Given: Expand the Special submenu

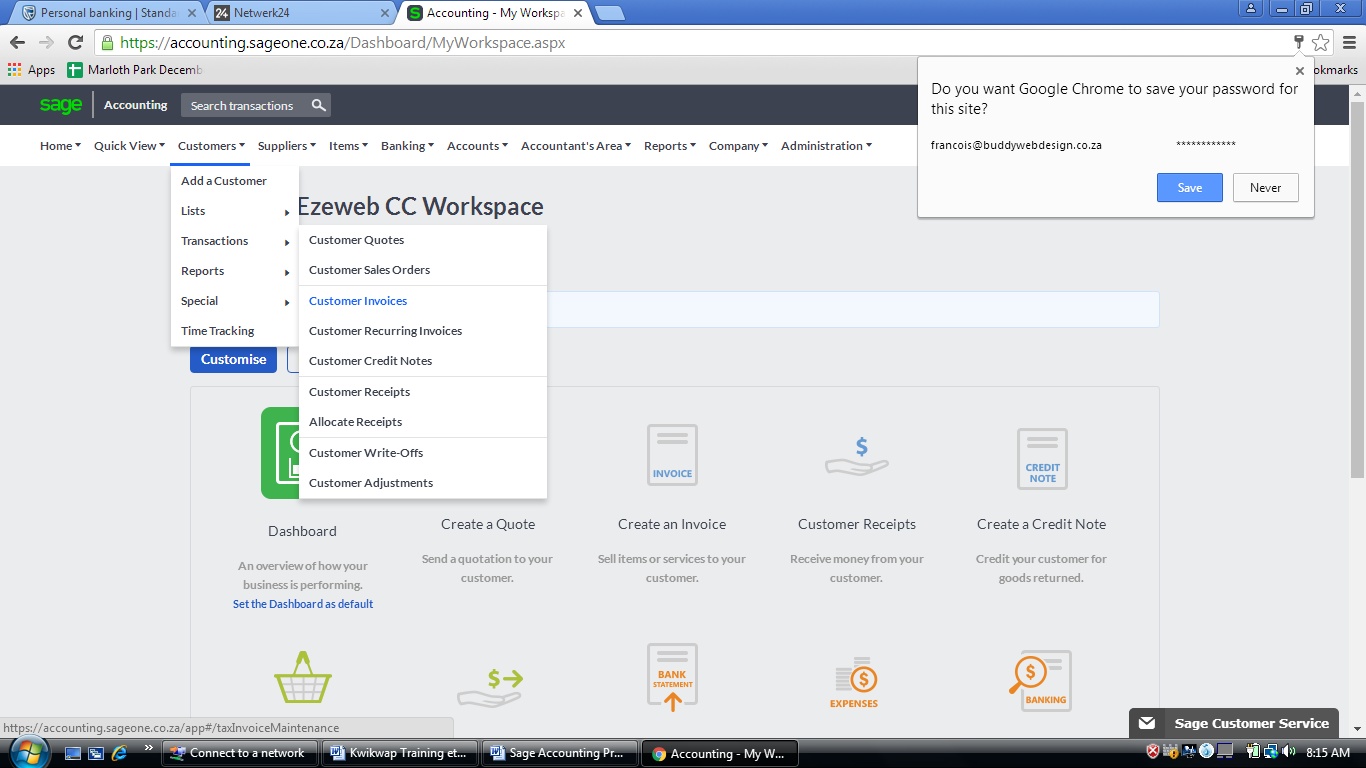Looking at the screenshot, I should pos(235,301).
